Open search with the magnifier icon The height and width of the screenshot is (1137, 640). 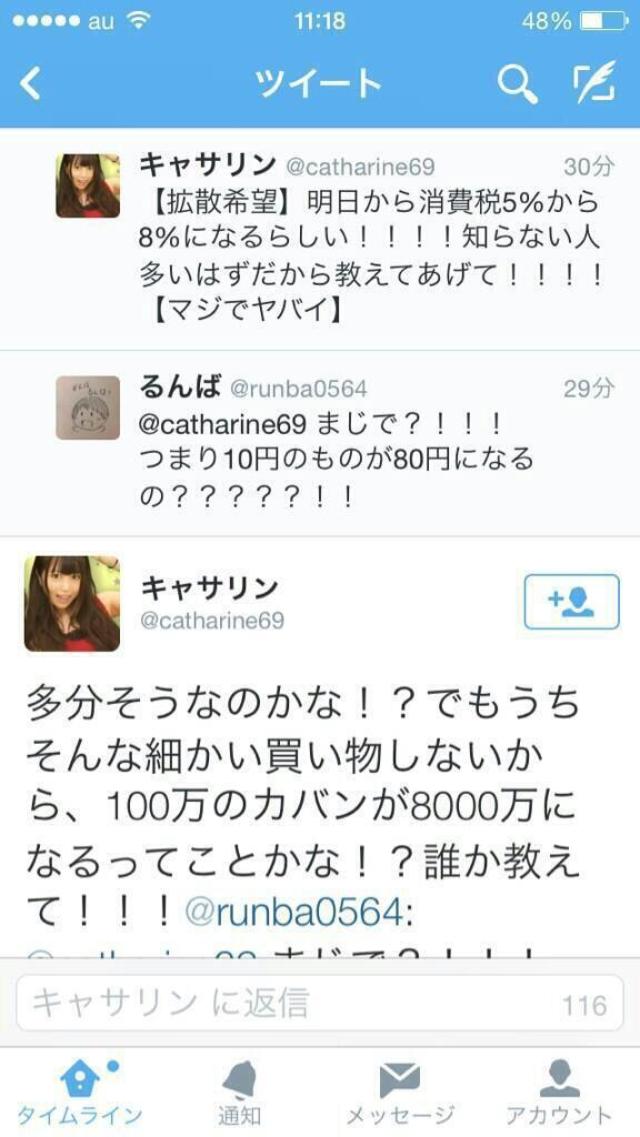click(x=517, y=84)
